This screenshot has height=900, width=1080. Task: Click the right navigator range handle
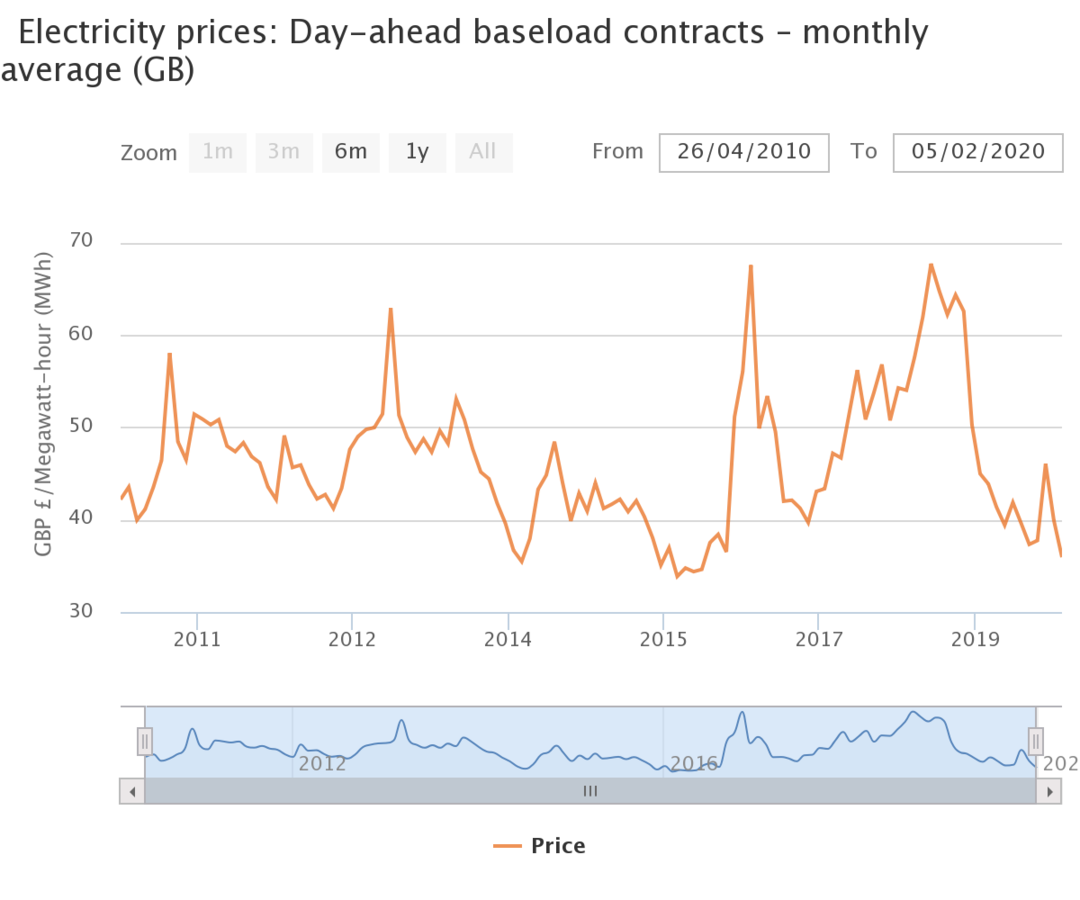tap(1036, 741)
